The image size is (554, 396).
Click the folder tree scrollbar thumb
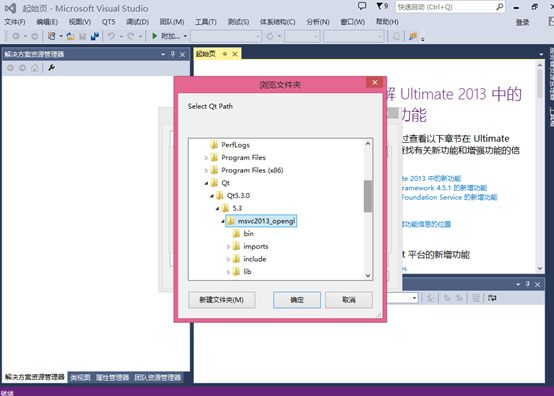(x=368, y=196)
